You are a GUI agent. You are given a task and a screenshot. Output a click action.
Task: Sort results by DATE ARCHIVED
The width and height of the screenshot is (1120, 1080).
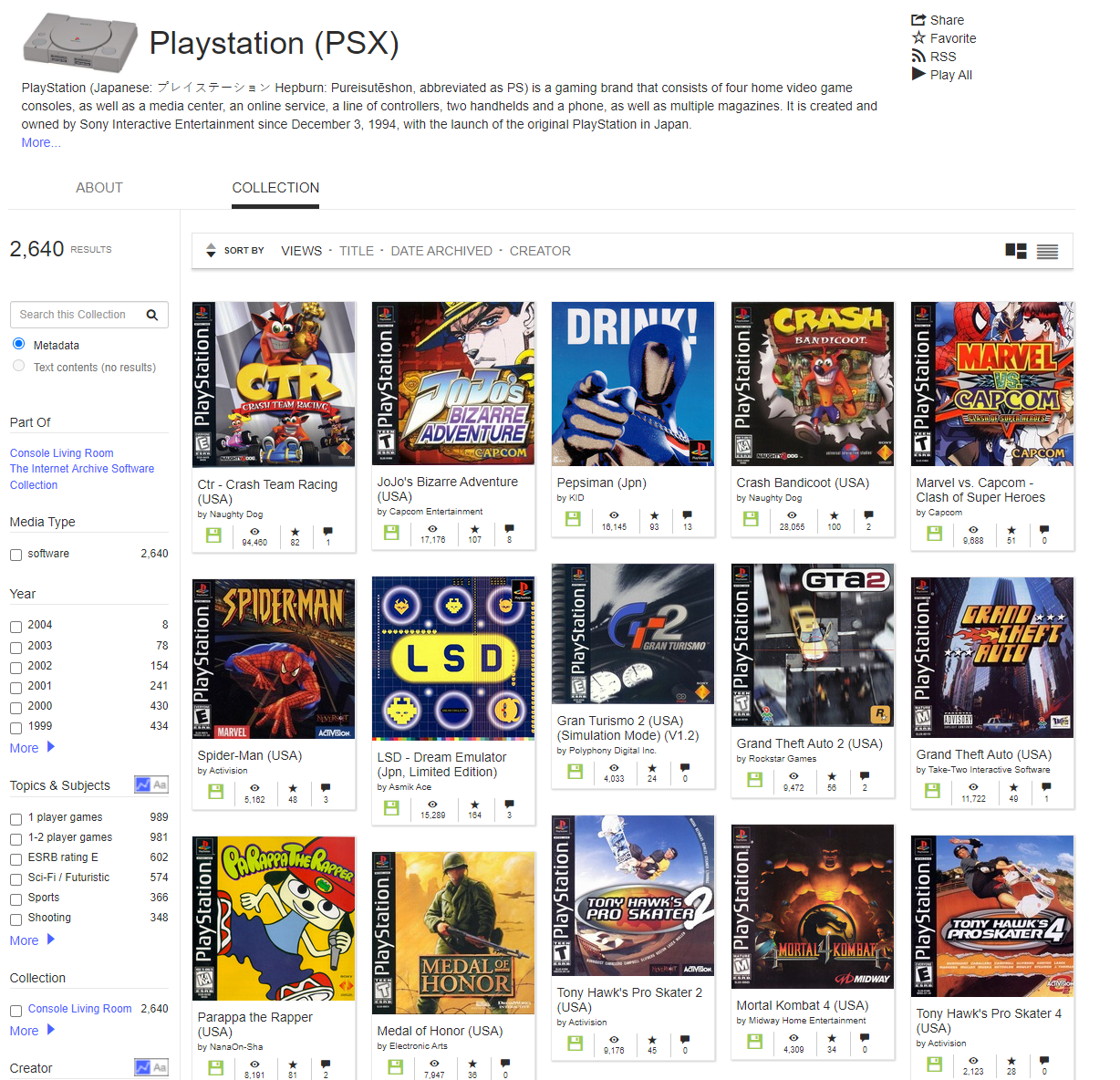click(x=441, y=251)
